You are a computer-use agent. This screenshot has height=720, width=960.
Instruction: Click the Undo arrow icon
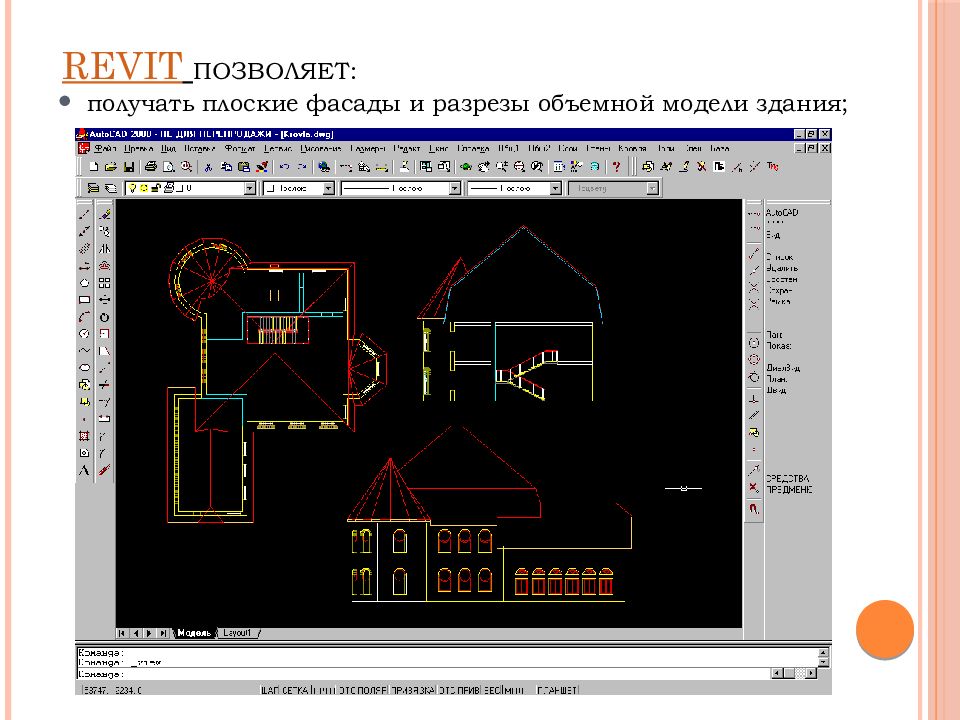(x=284, y=167)
